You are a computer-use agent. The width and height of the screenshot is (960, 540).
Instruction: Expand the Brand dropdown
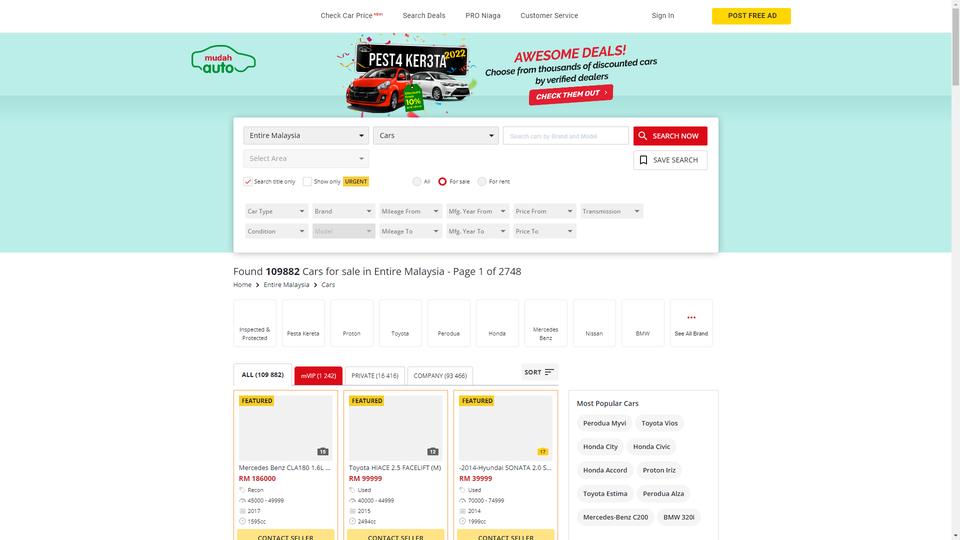pos(343,211)
